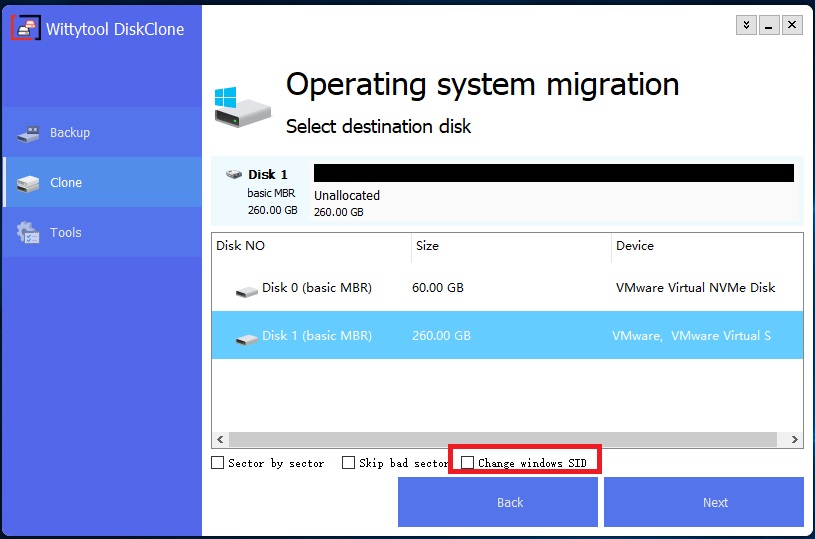
Task: Open the Backup tab
Action: coord(102,133)
